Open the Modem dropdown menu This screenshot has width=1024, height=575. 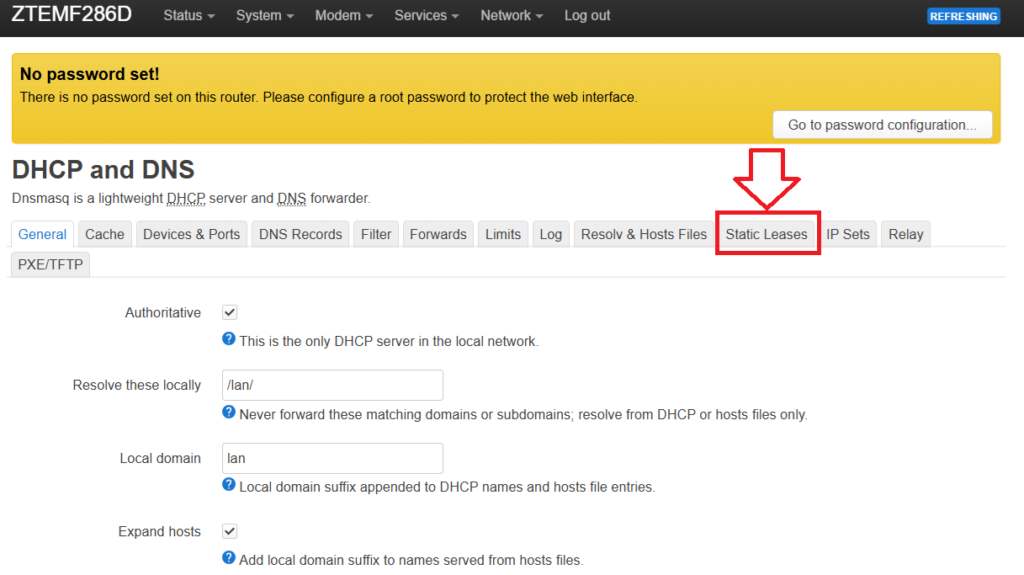tap(343, 16)
